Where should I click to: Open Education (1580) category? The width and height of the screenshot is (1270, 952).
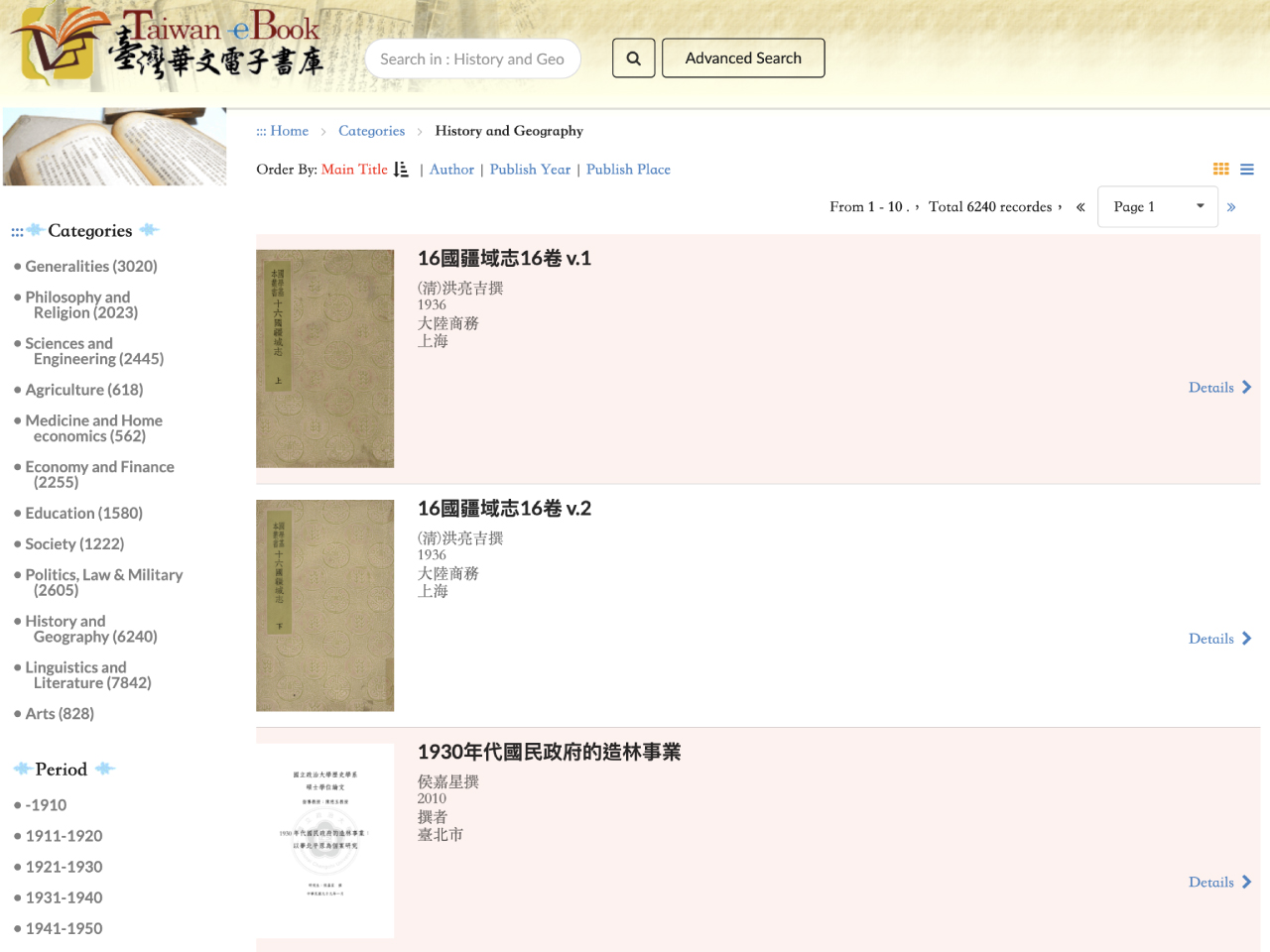[84, 513]
